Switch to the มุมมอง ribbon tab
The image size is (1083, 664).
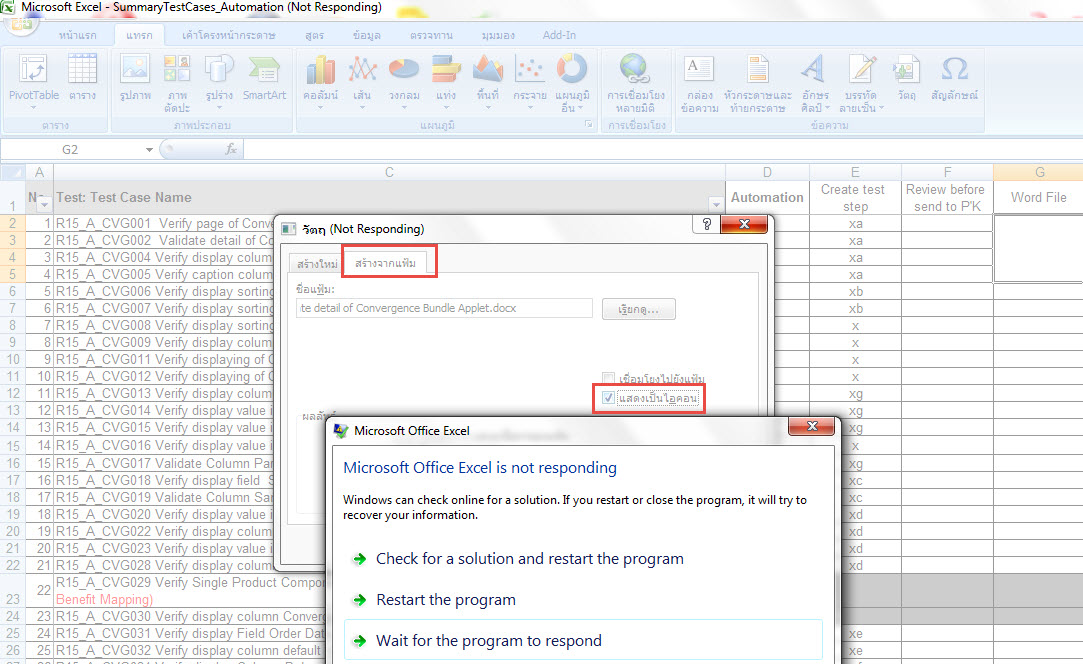498,35
